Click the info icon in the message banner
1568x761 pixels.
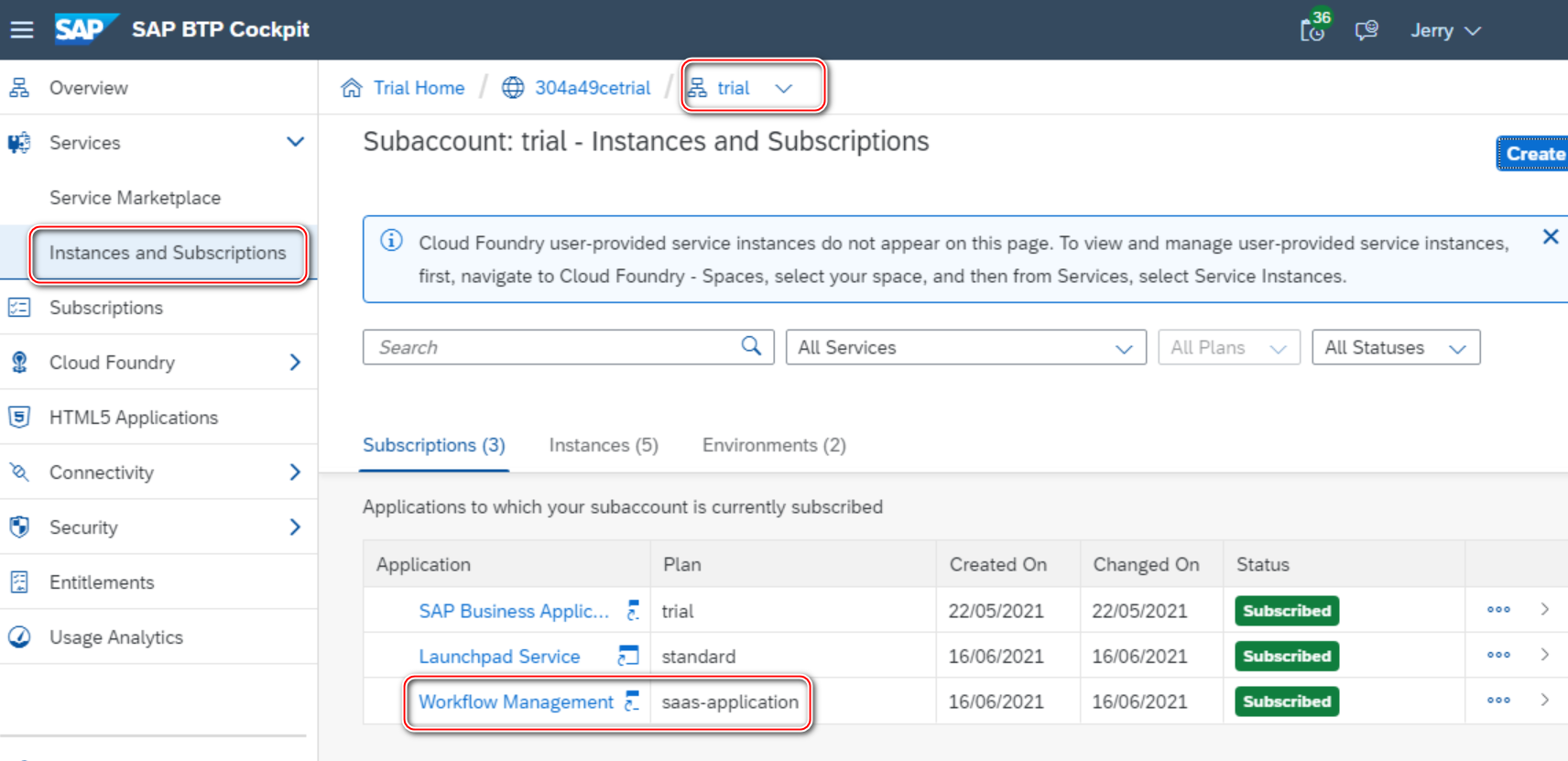click(391, 241)
